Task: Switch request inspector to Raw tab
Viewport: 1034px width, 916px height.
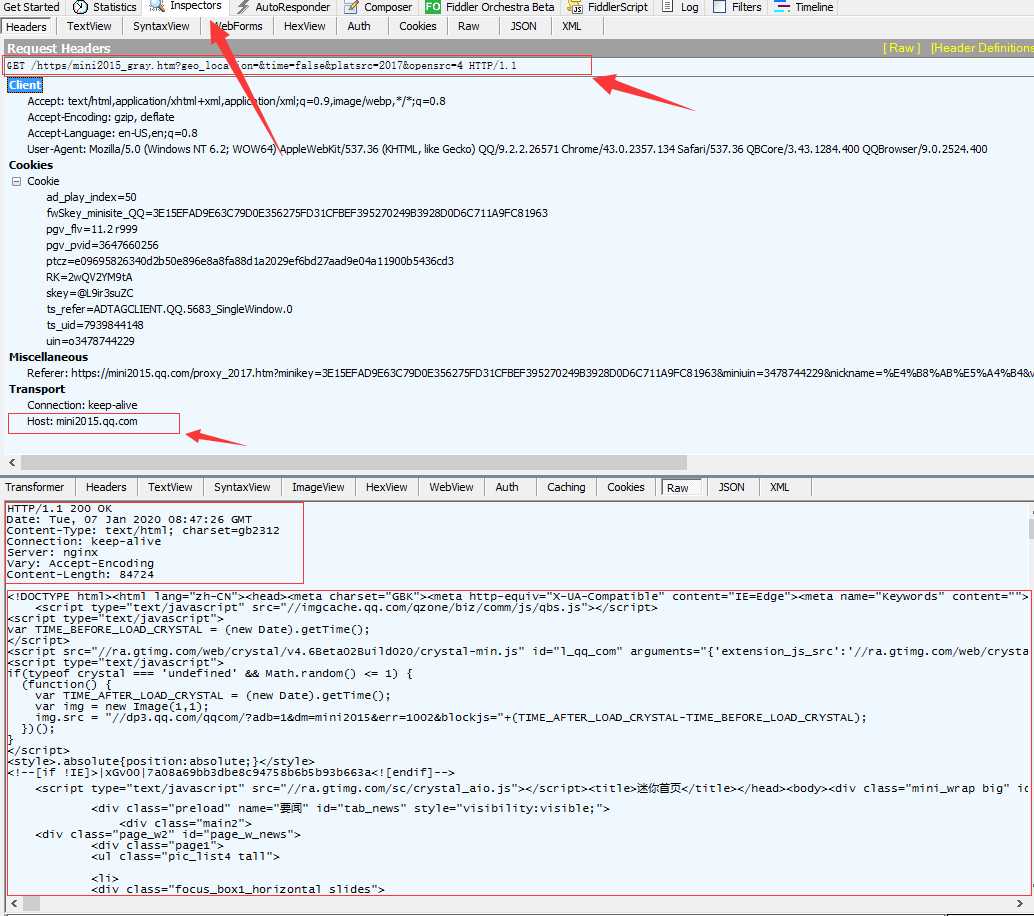Action: point(468,26)
